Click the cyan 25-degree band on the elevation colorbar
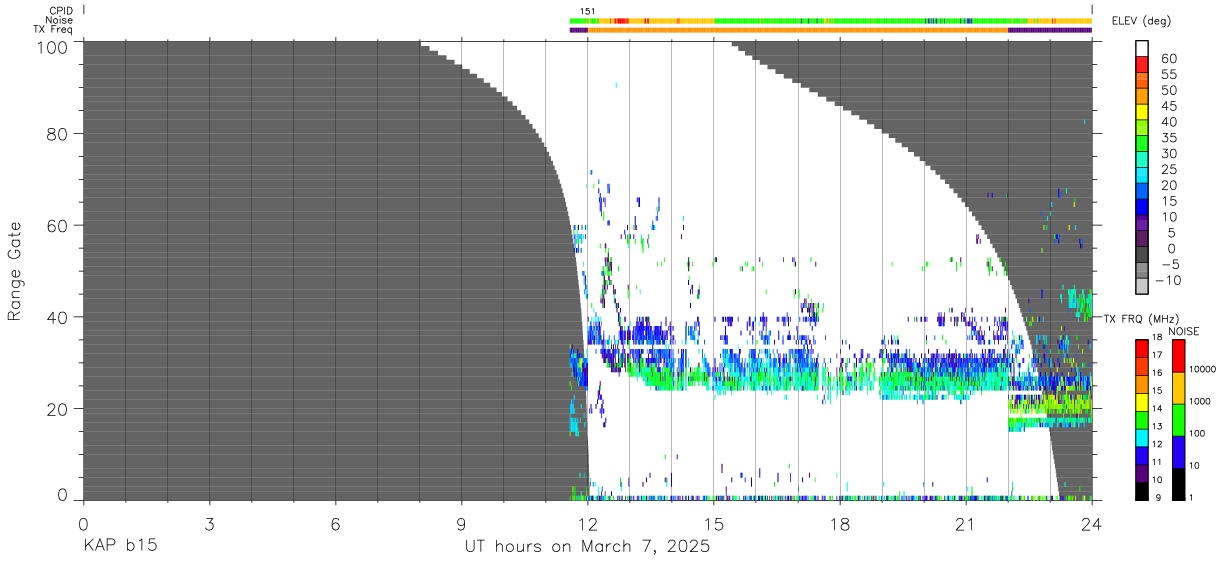The image size is (1228, 567). click(1143, 176)
